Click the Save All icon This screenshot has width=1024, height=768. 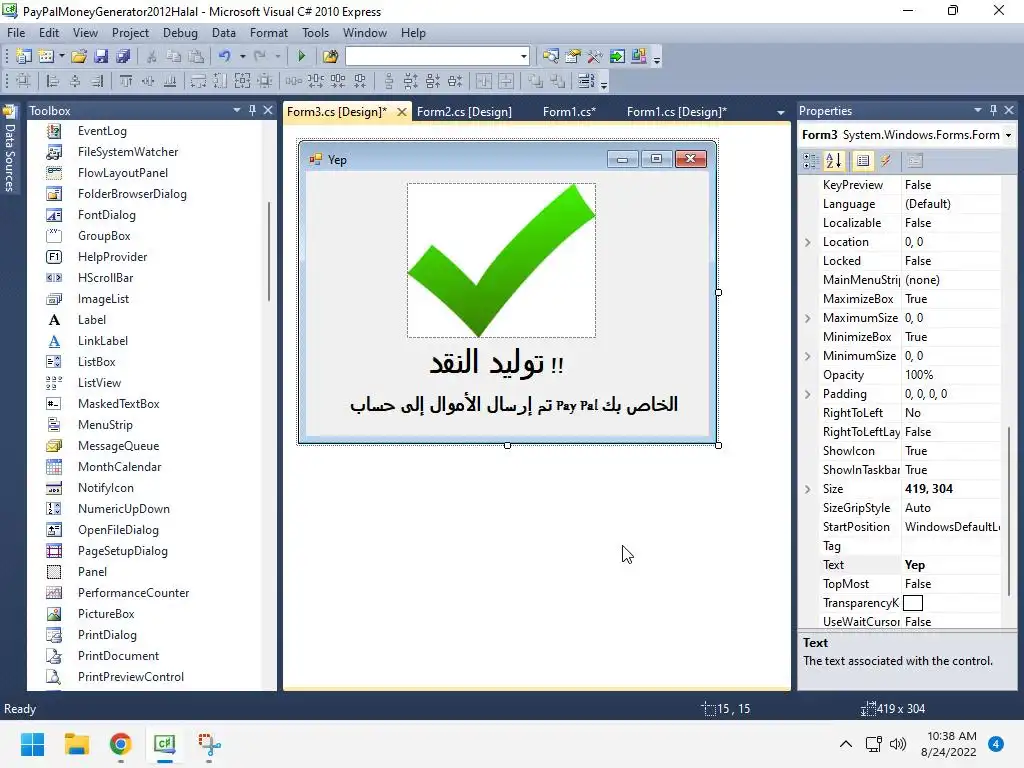[123, 56]
